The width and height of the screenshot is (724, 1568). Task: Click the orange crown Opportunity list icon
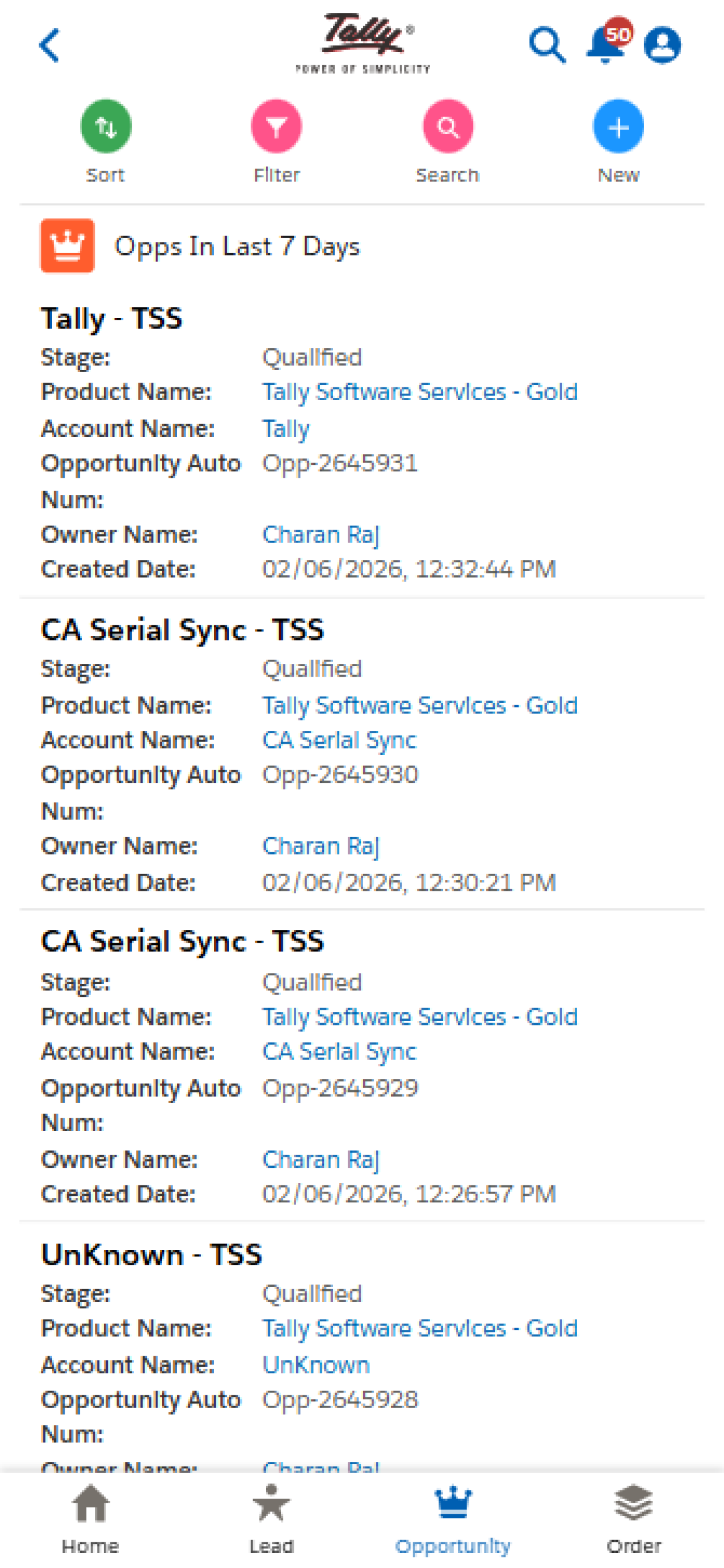[68, 246]
